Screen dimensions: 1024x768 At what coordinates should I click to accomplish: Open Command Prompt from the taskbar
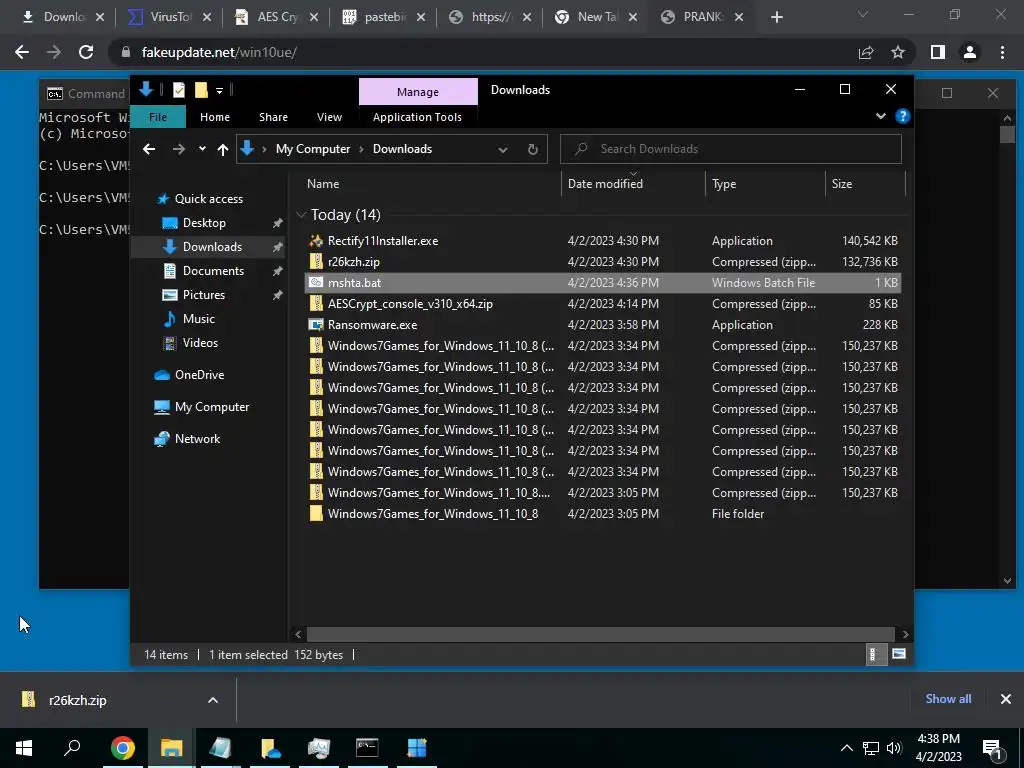pyautogui.click(x=367, y=748)
